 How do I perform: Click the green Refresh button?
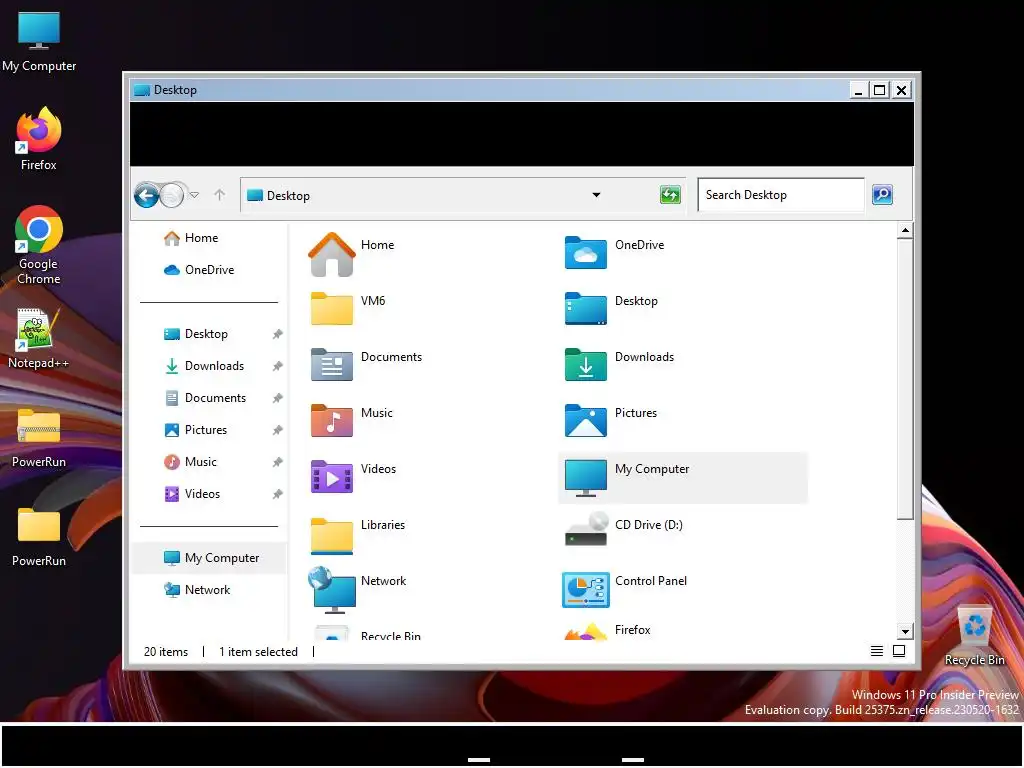coord(670,195)
